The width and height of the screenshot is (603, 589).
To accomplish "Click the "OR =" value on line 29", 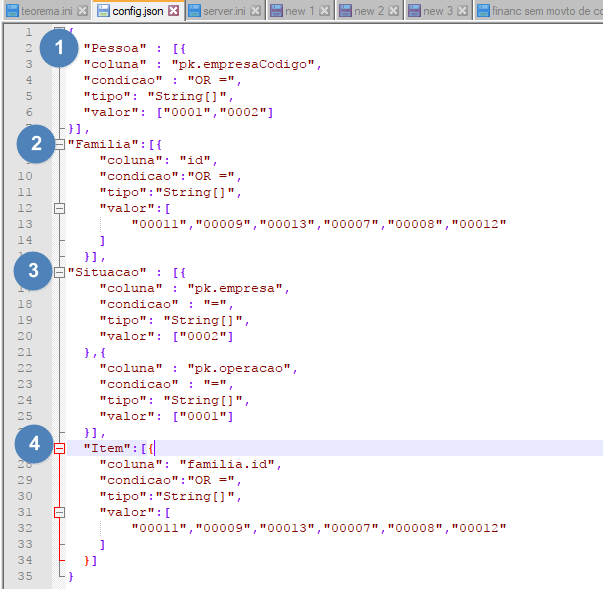I will [x=211, y=480].
